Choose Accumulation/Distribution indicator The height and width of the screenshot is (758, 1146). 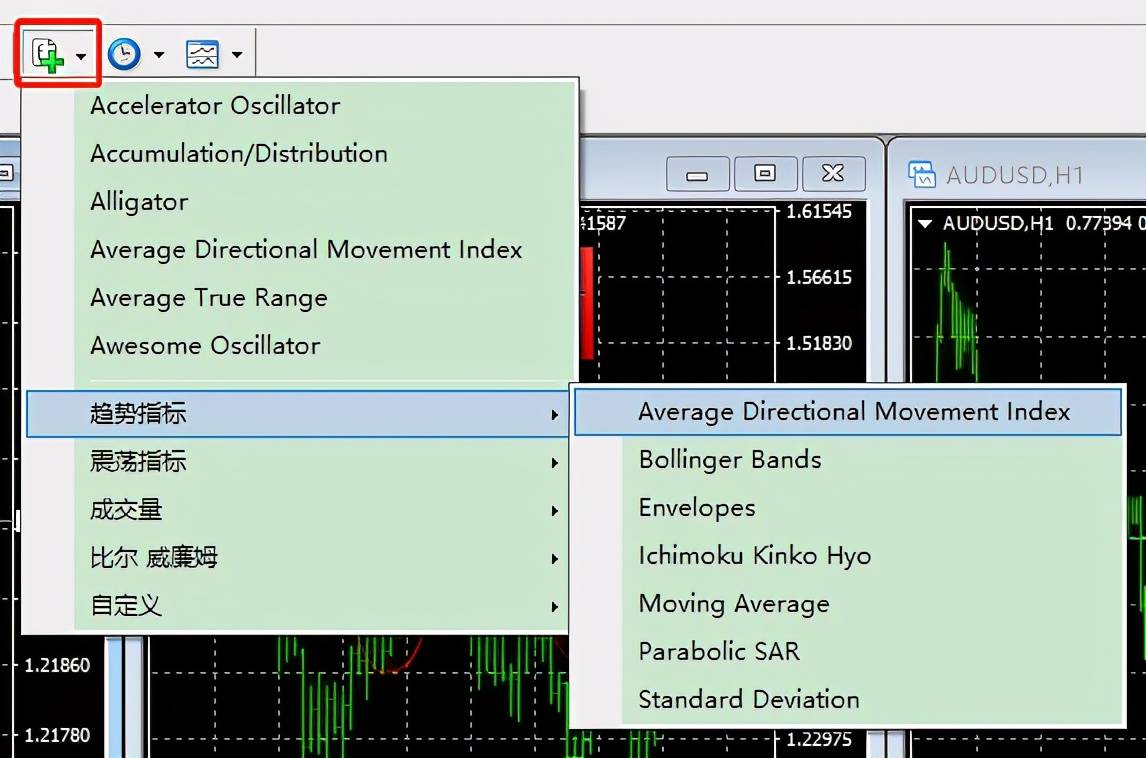click(239, 154)
